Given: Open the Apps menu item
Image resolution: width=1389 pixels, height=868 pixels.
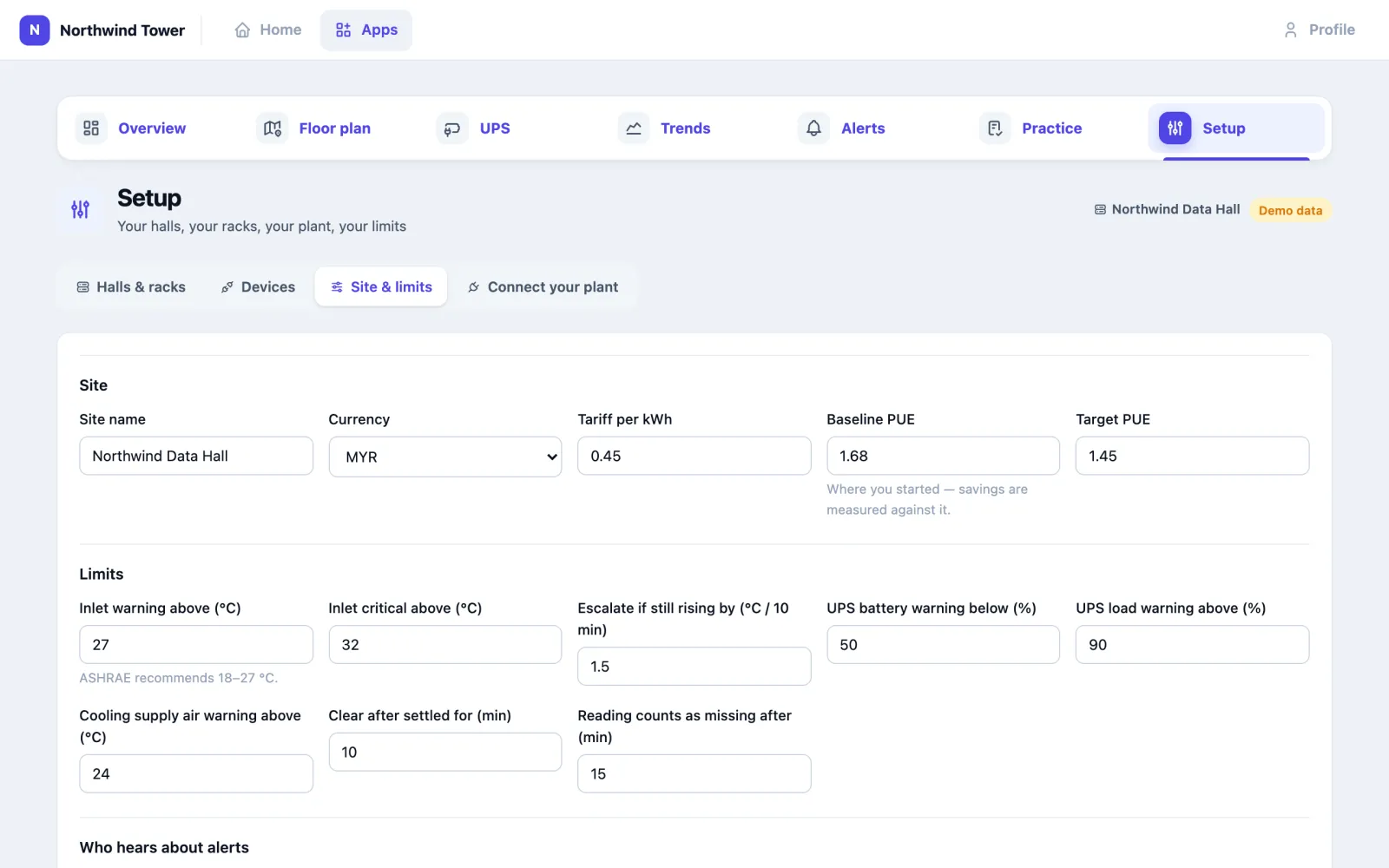Looking at the screenshot, I should (x=366, y=30).
